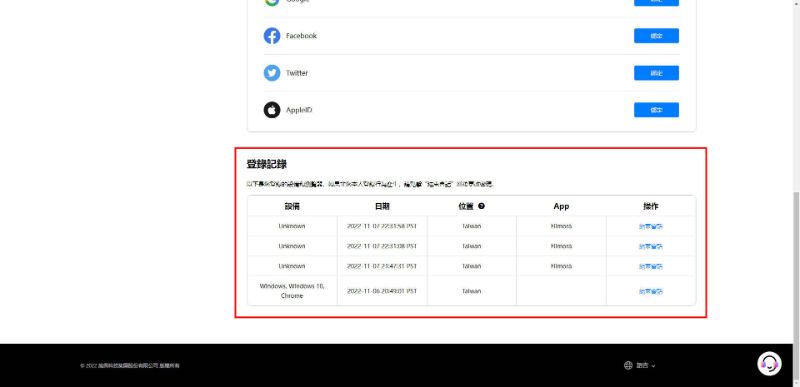This screenshot has height=387, width=800.
Task: Bind the Twitter account with its button
Action: coord(656,73)
